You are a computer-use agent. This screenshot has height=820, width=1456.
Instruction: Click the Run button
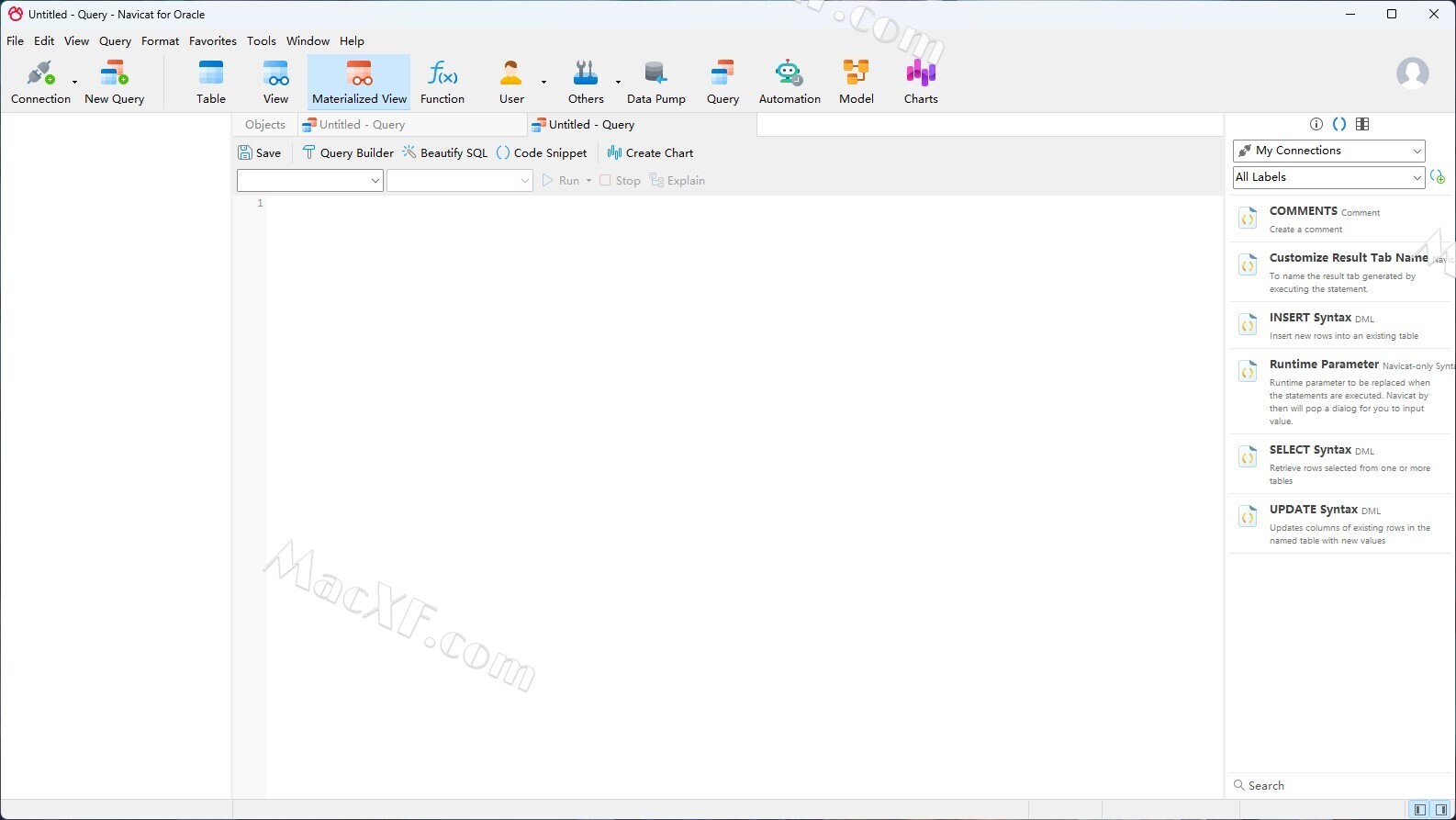click(561, 181)
